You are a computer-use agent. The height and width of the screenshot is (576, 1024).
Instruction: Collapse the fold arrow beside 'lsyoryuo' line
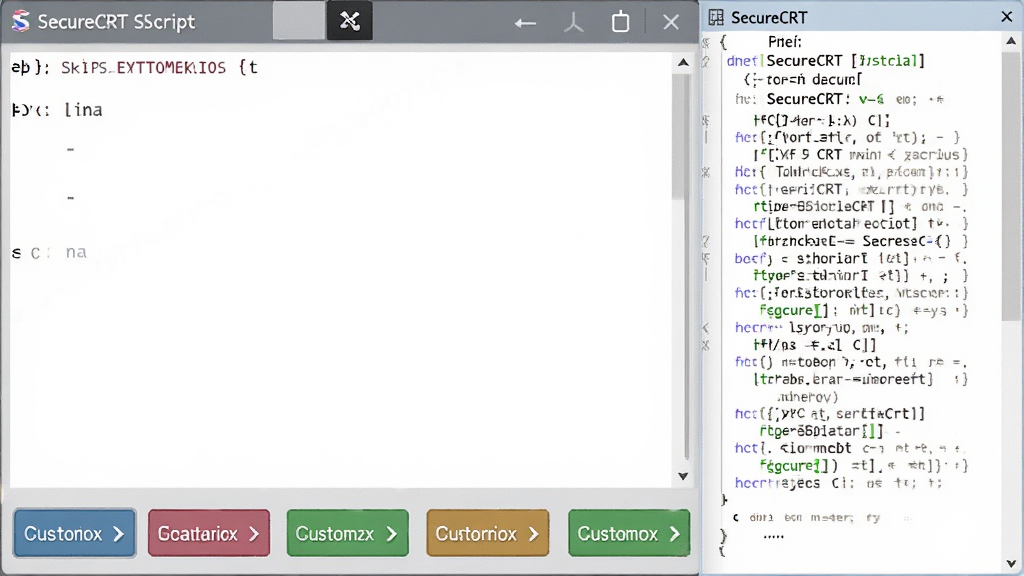706,328
